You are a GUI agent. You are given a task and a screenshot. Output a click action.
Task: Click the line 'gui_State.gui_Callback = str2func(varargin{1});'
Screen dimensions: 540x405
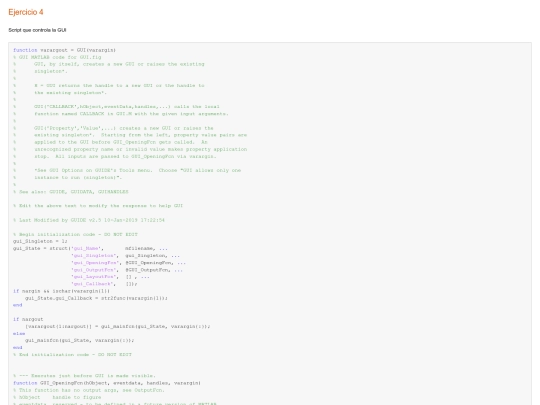(96, 298)
